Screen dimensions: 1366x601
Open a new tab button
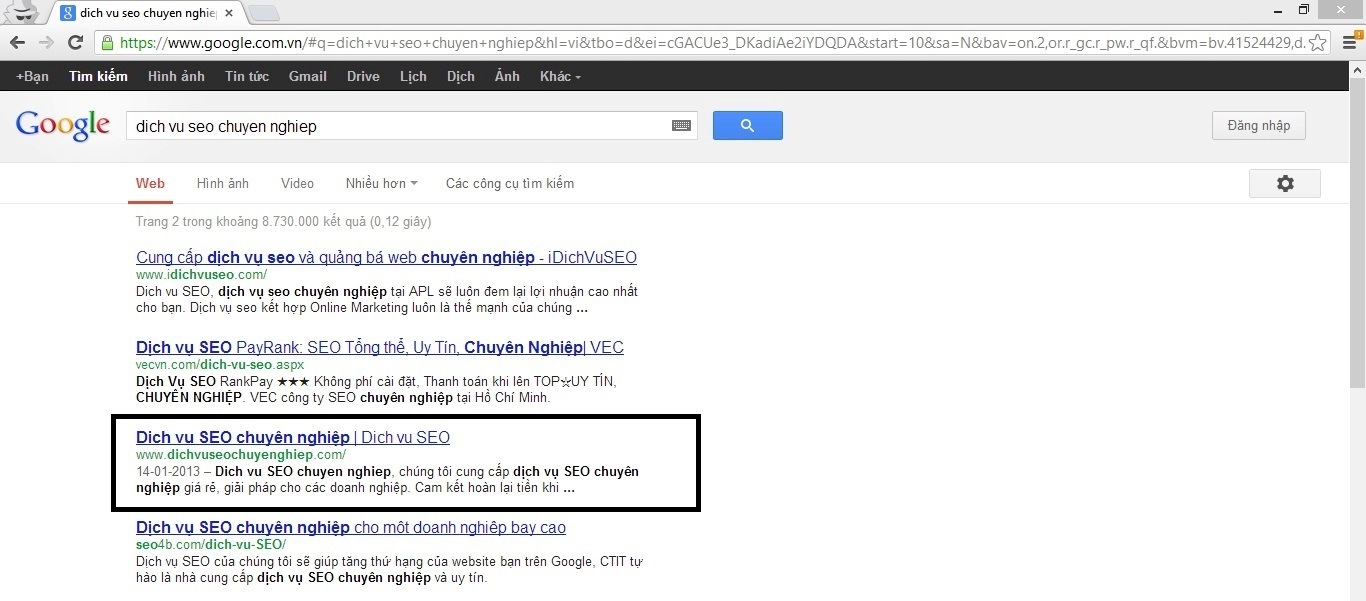coord(263,13)
